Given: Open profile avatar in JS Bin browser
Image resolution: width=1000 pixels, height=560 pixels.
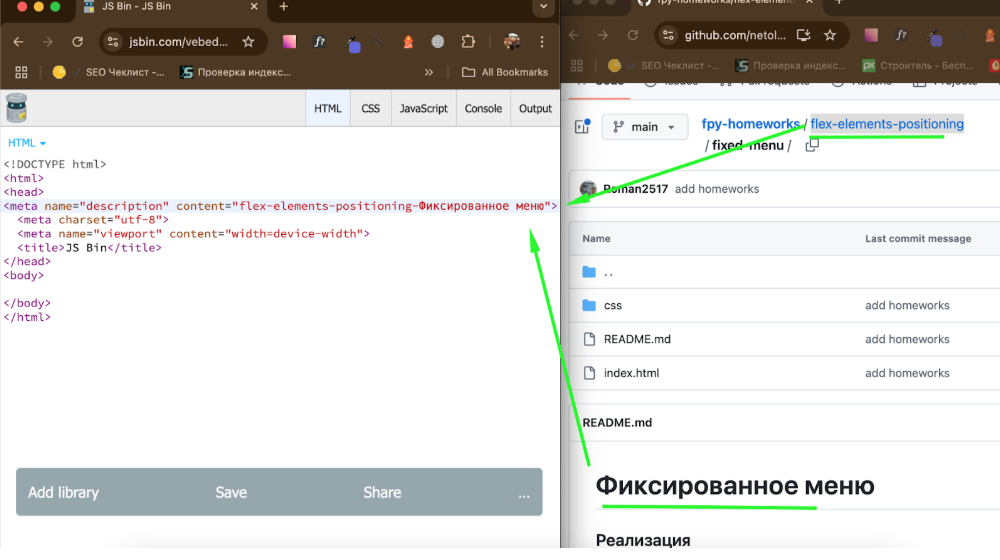Looking at the screenshot, I should pos(511,42).
